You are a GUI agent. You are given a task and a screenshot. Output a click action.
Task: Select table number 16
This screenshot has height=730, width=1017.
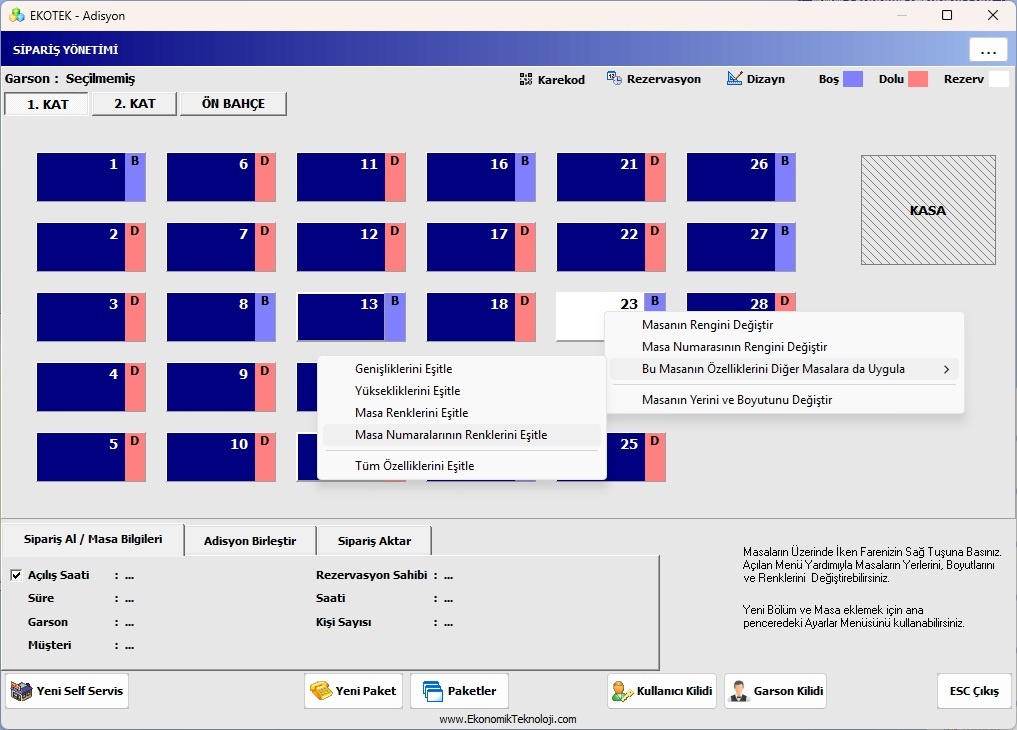[x=481, y=177]
